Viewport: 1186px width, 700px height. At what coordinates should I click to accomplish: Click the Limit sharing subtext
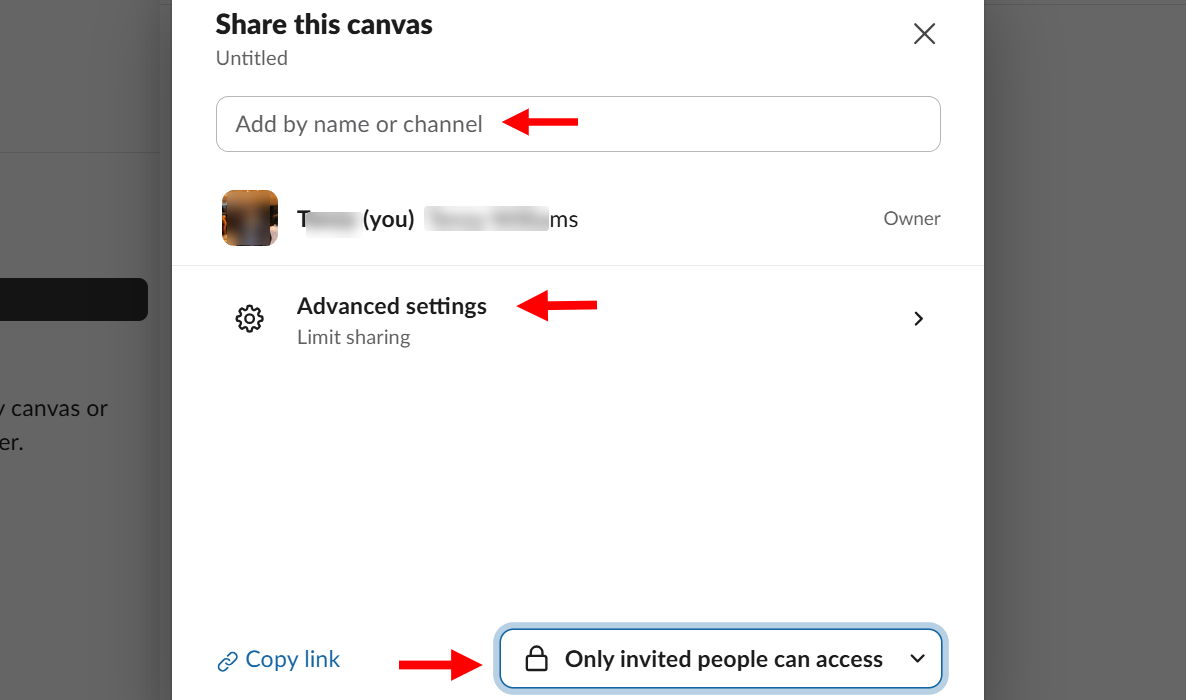[x=353, y=337]
